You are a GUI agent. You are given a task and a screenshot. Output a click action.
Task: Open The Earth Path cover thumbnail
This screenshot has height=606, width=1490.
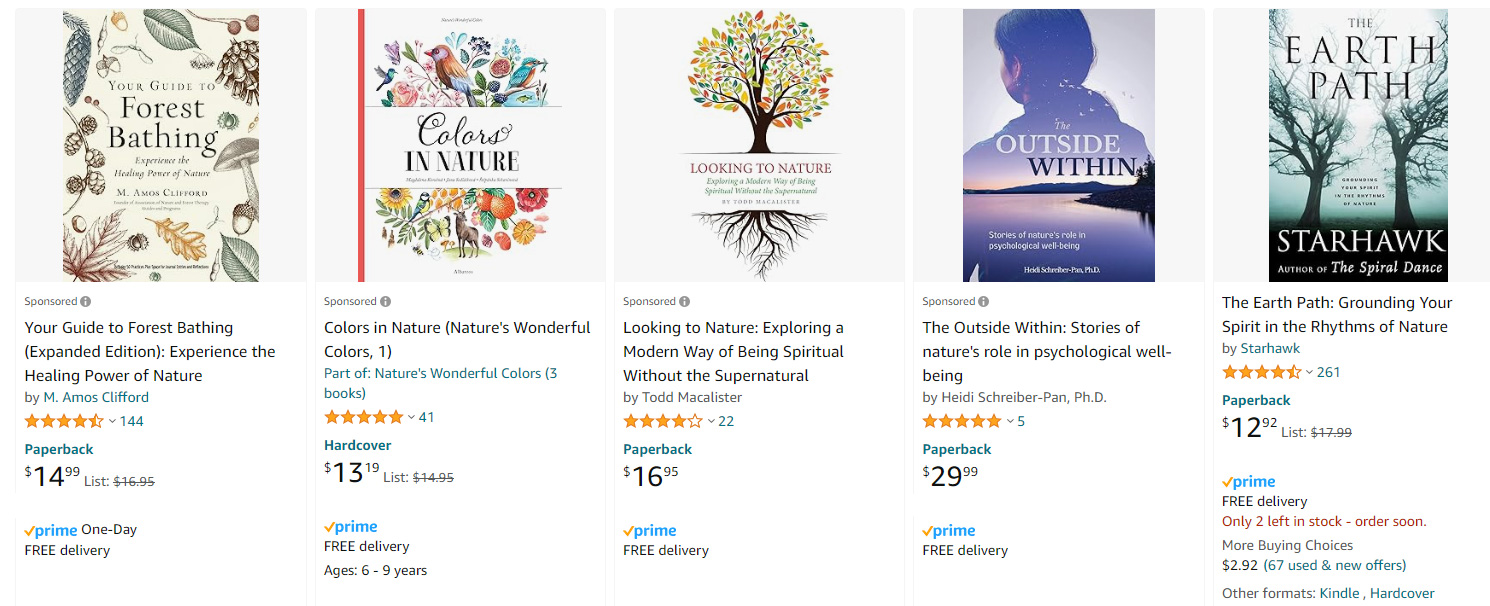coord(1358,145)
